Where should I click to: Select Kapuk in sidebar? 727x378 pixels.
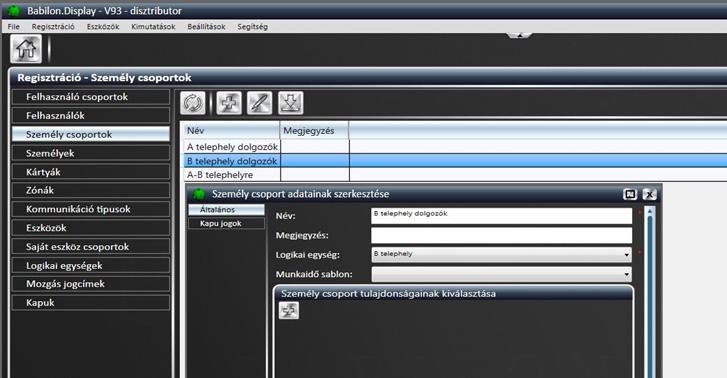(x=91, y=302)
